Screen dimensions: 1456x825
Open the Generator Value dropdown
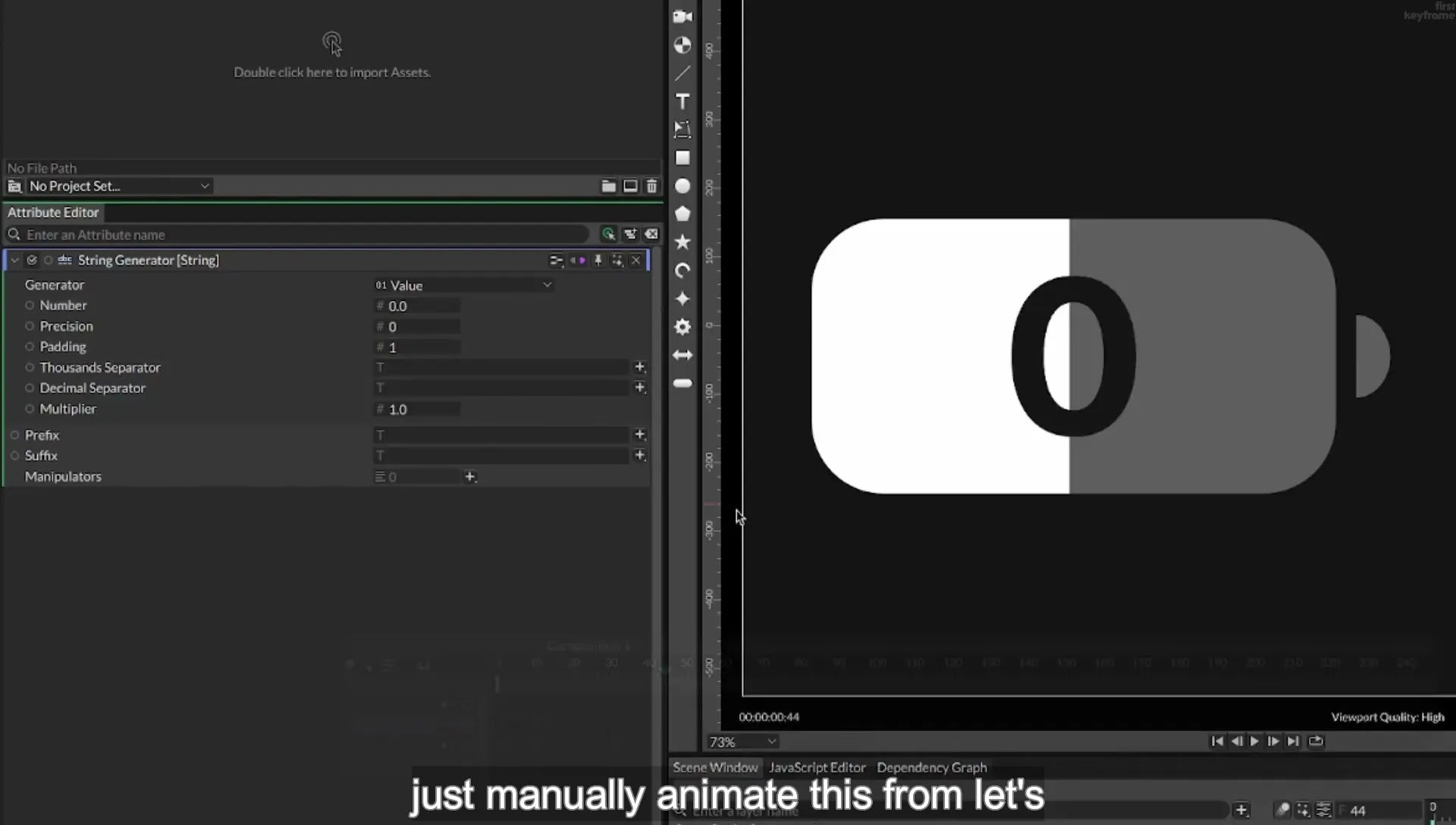[x=463, y=285]
